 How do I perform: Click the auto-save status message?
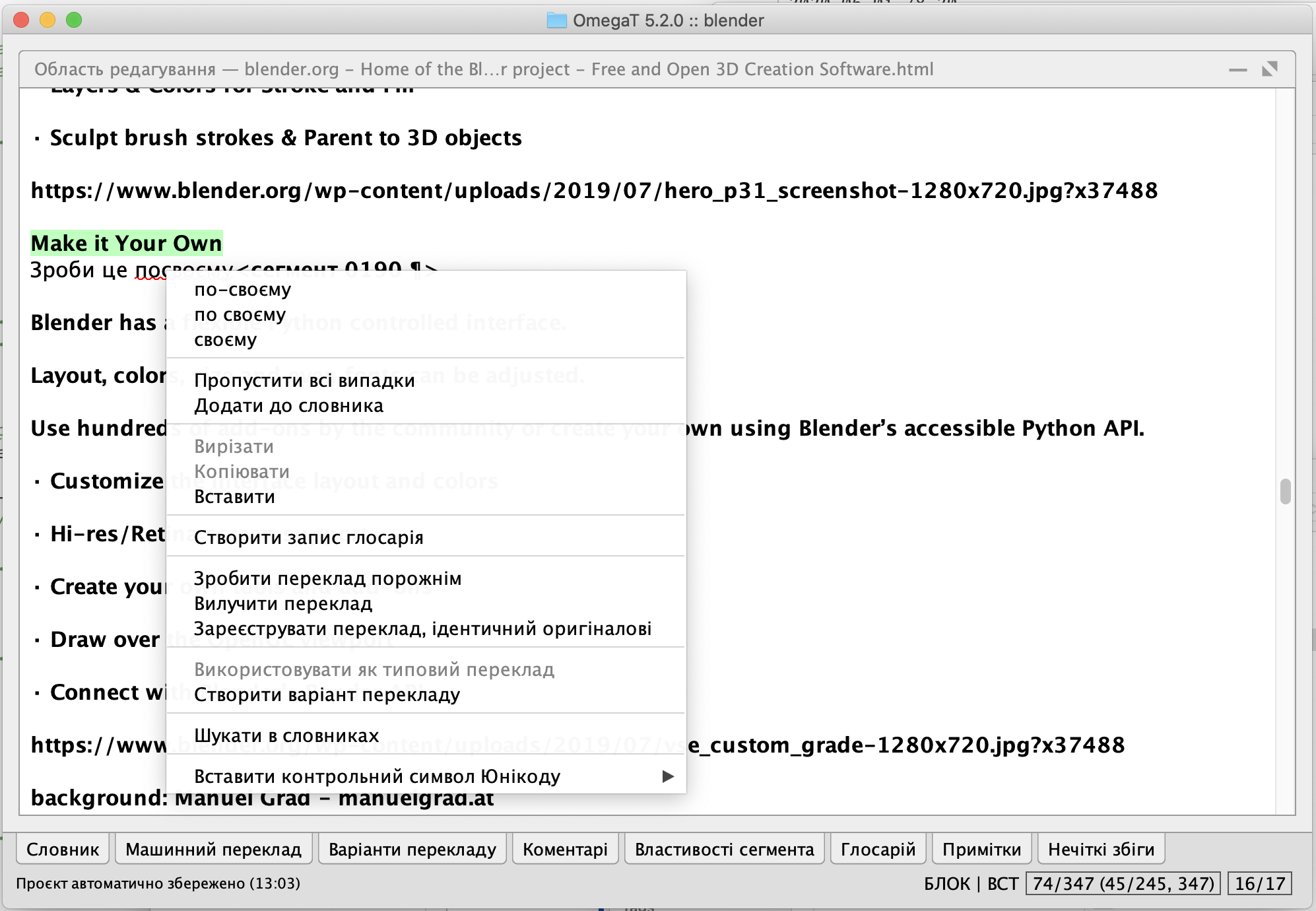point(158,883)
